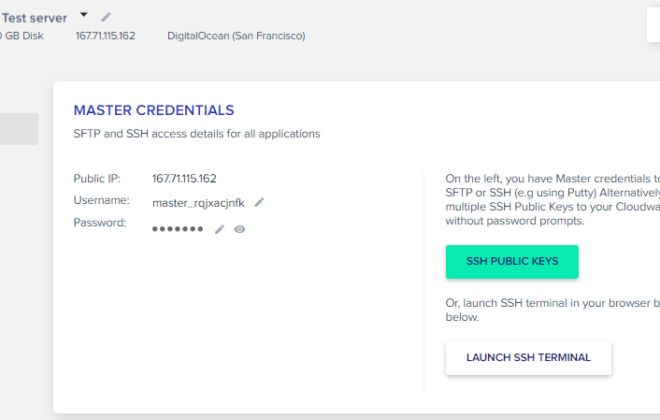The height and width of the screenshot is (420, 660).
Task: Click the Test server title text
Action: [35, 18]
